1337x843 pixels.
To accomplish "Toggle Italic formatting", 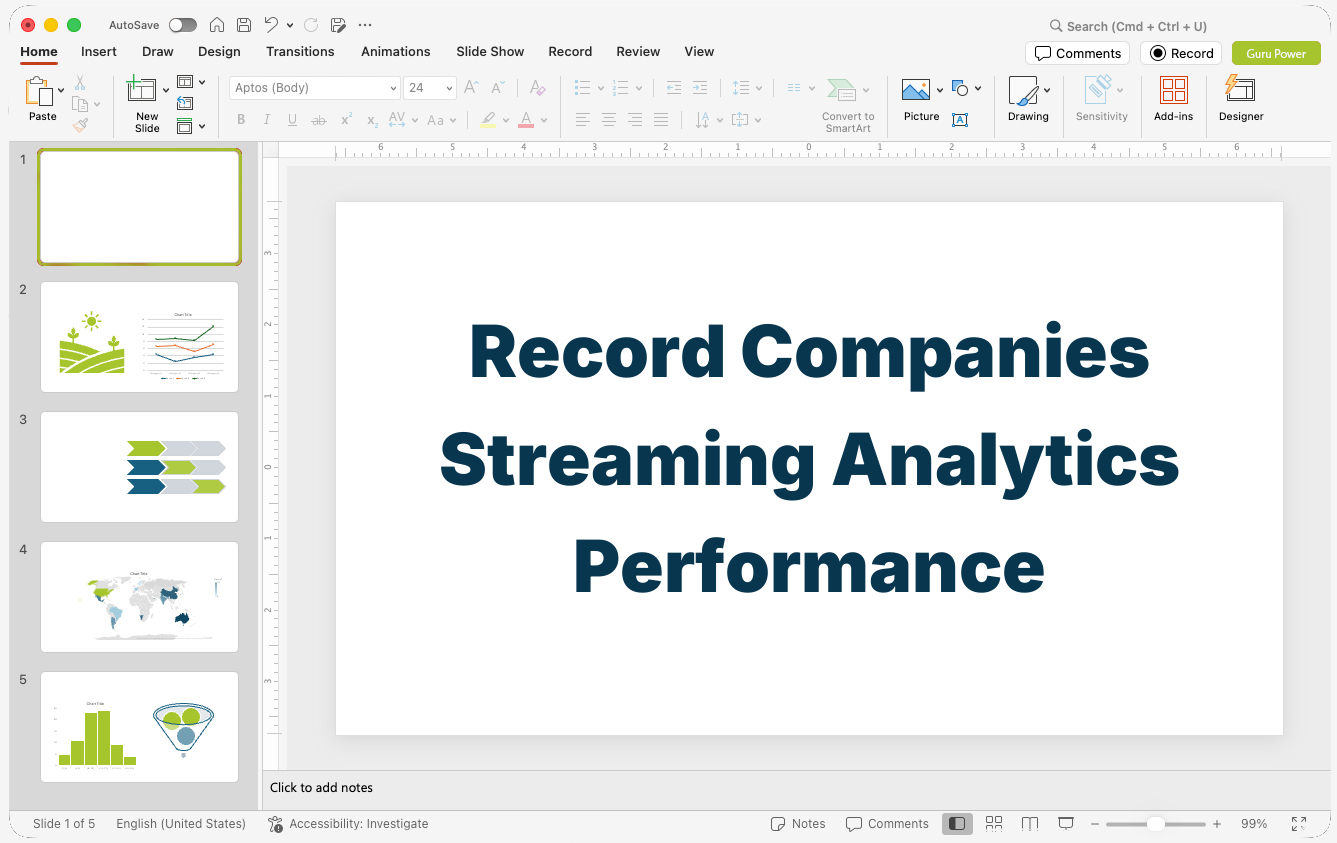I will [267, 120].
